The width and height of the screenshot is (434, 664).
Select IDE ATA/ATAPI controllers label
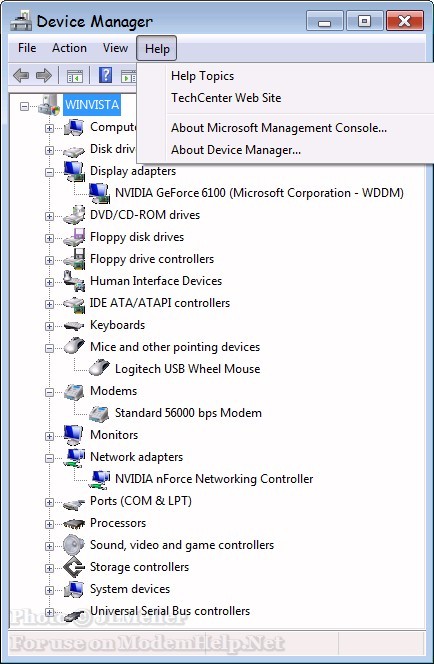[160, 303]
